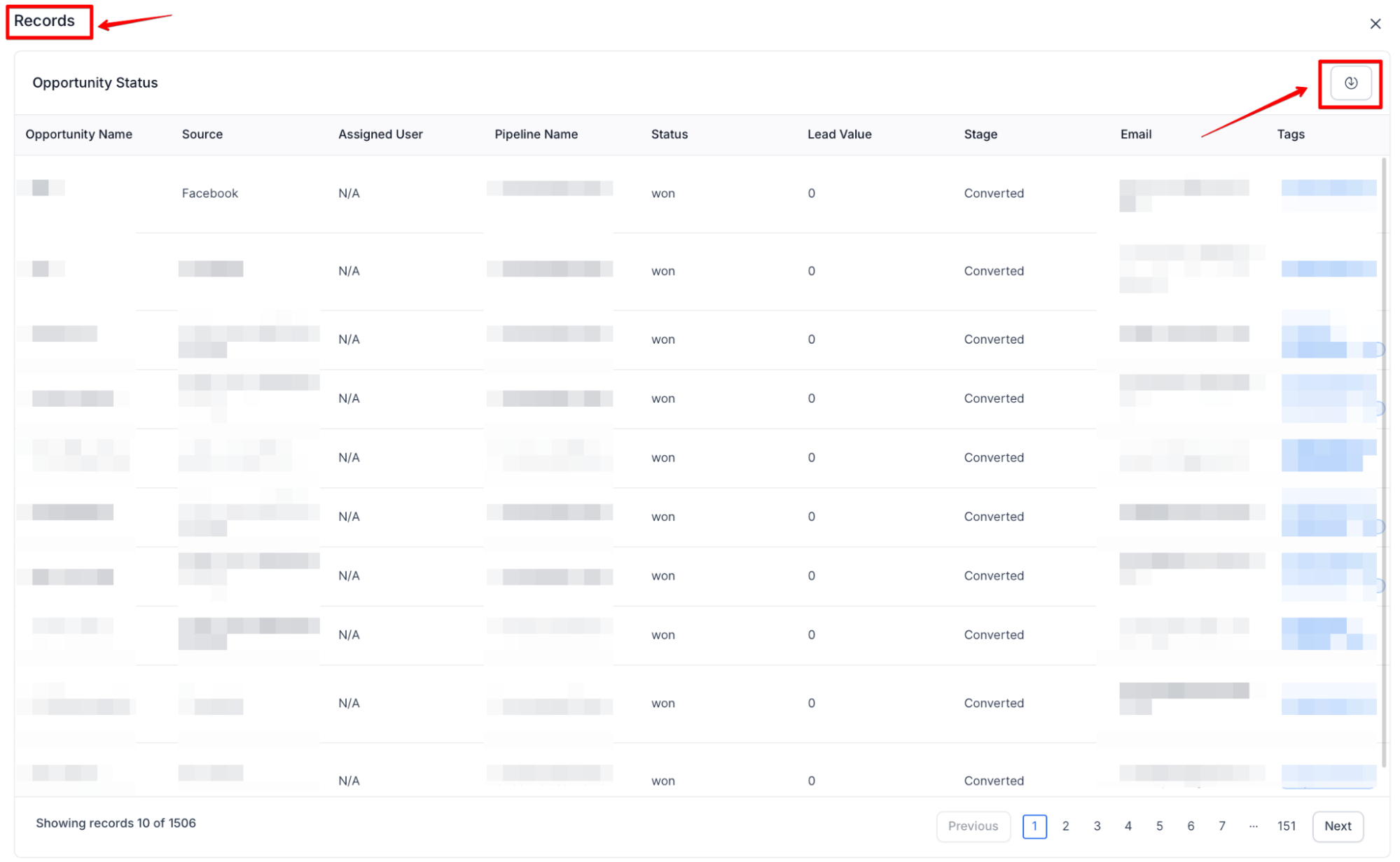The height and width of the screenshot is (862, 1400).
Task: Click the Lead Value column header
Action: (x=839, y=134)
